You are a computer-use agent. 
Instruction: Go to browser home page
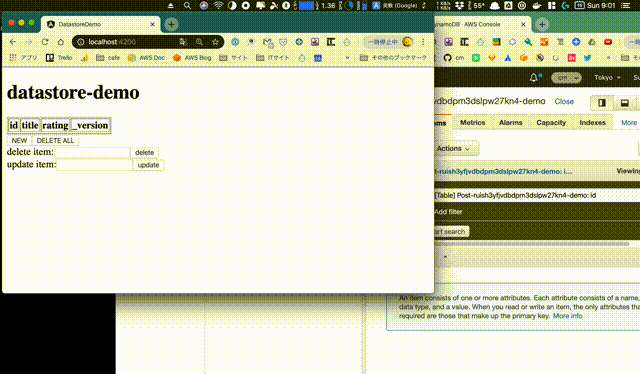(61, 42)
